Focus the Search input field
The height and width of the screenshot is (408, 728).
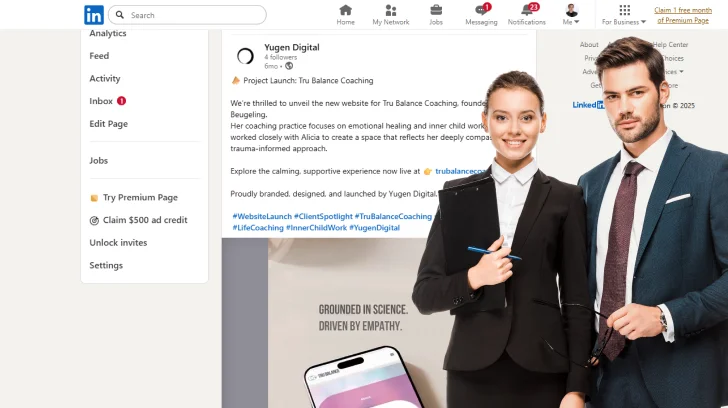(x=195, y=15)
